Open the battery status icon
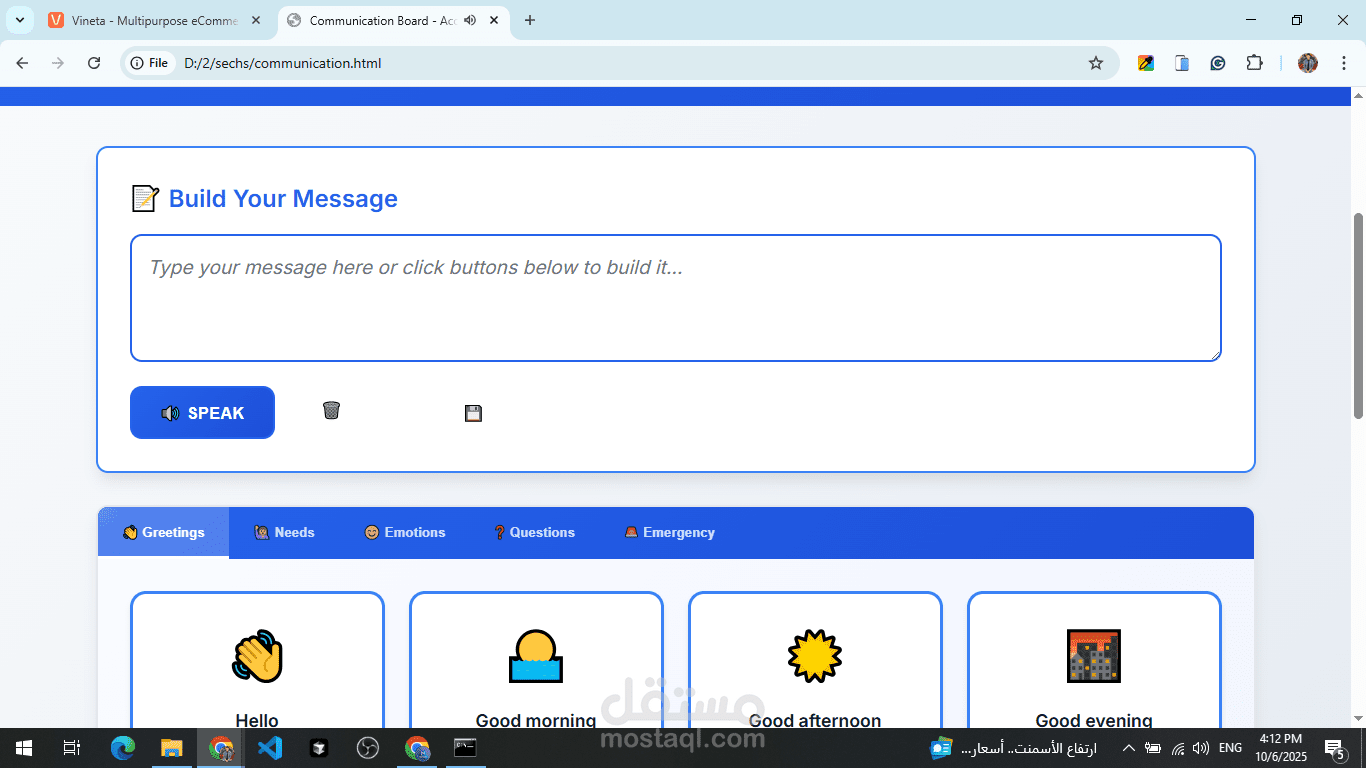1366x768 pixels. (1153, 748)
